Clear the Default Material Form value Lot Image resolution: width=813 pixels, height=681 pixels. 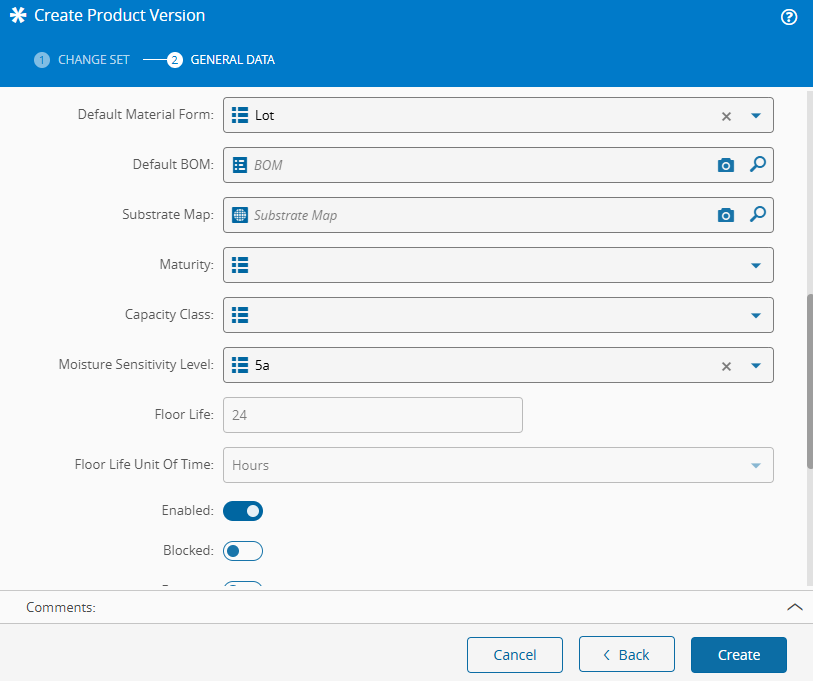click(727, 116)
